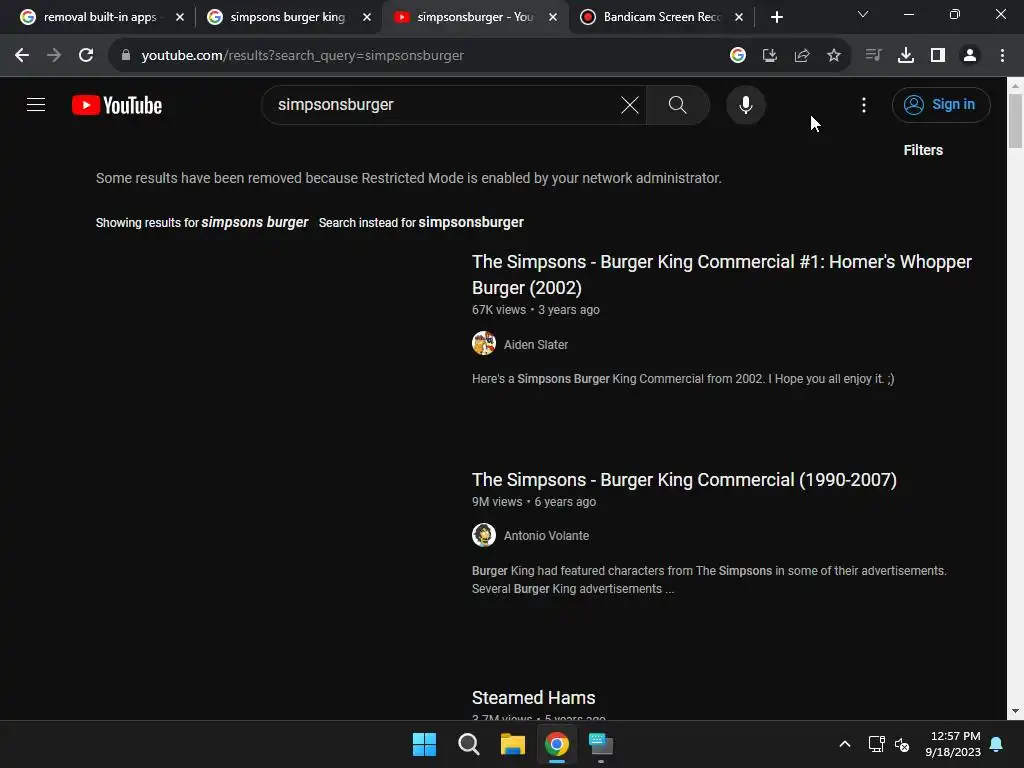This screenshot has height=768, width=1024.
Task: Click 'simpsons burger' corrected query link
Action: pos(255,223)
